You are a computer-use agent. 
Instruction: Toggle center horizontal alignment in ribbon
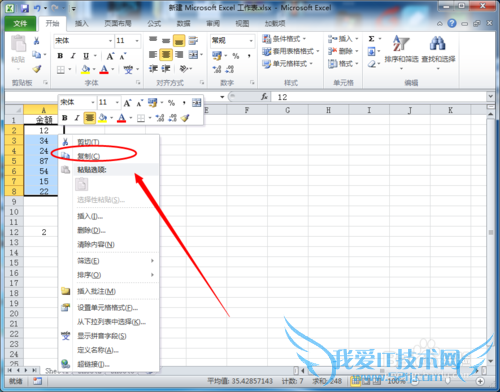(166, 54)
